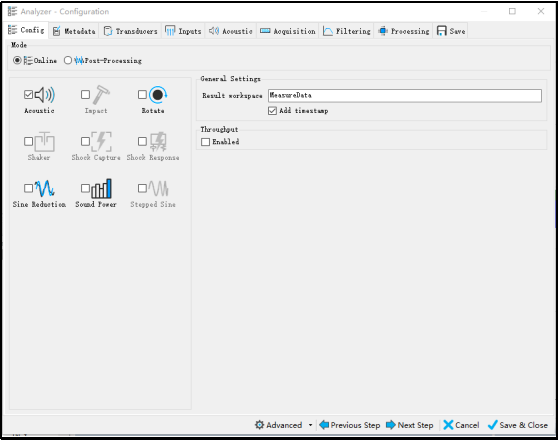Viewport: 559px width, 440px height.
Task: Tick the Rotate checkbox
Action: click(142, 94)
